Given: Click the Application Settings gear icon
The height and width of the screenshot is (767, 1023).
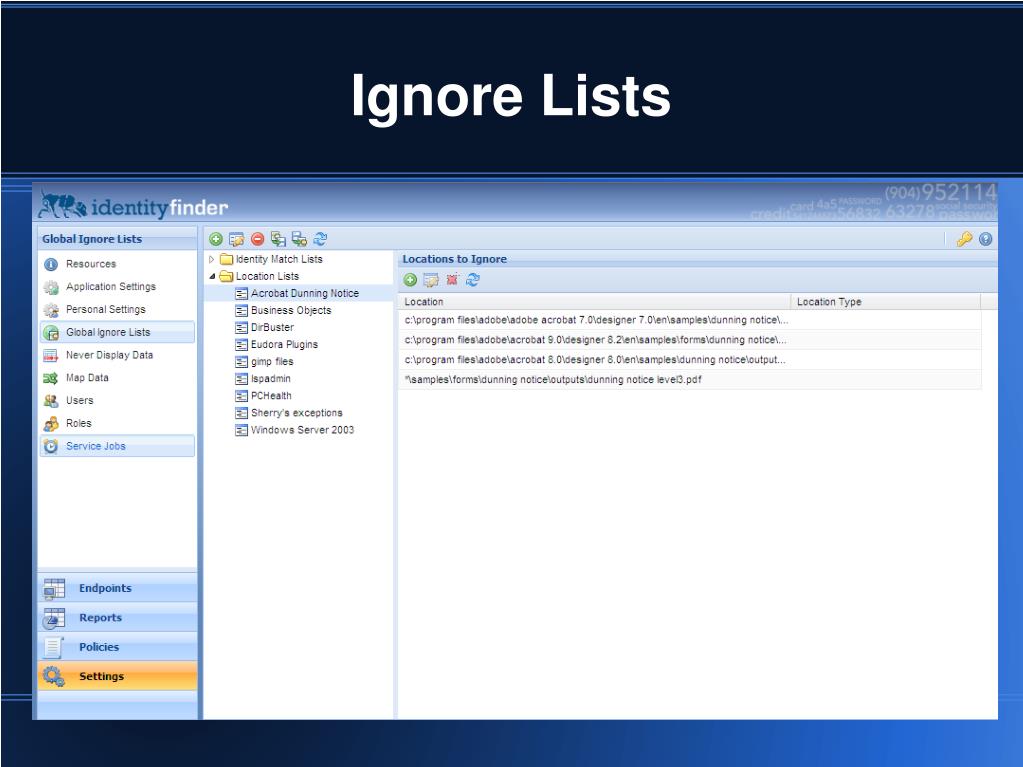Looking at the screenshot, I should point(51,287).
